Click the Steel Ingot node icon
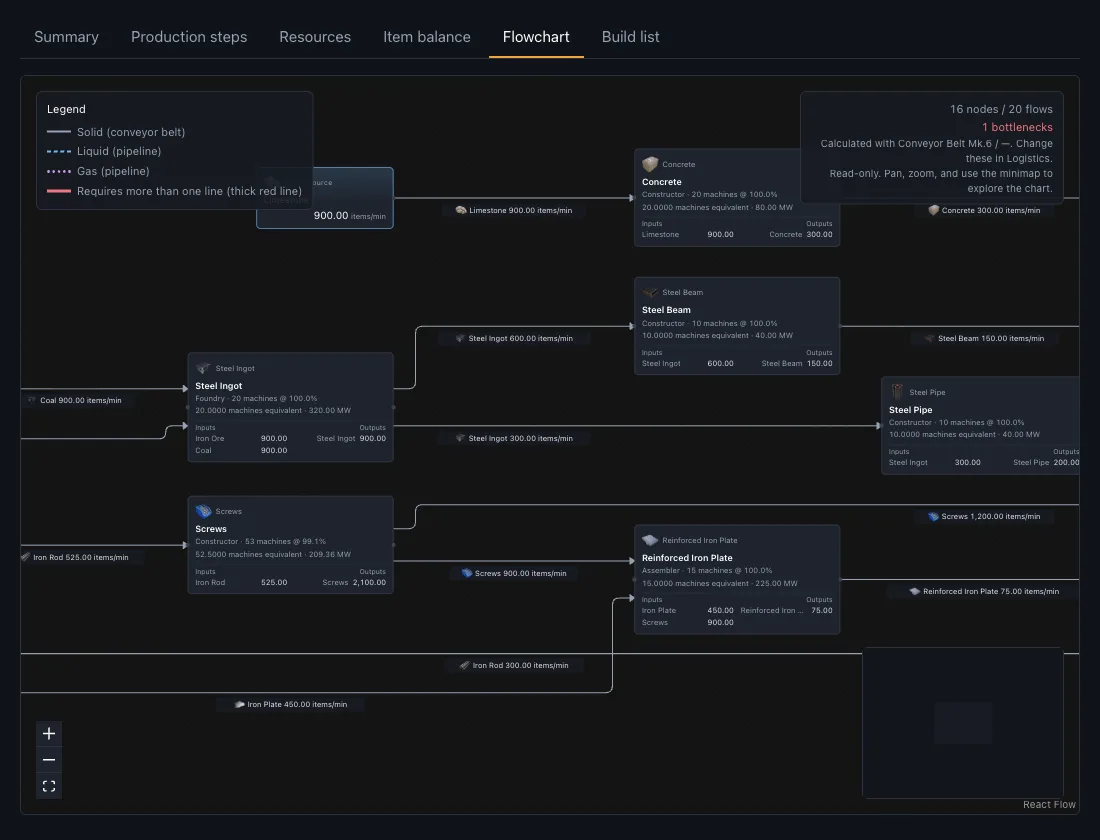The image size is (1100, 840). click(x=203, y=368)
